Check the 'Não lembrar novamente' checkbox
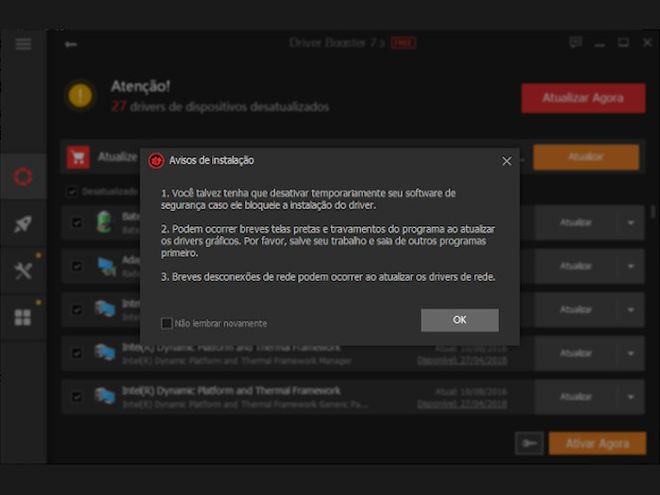The height and width of the screenshot is (495, 660). click(x=167, y=323)
